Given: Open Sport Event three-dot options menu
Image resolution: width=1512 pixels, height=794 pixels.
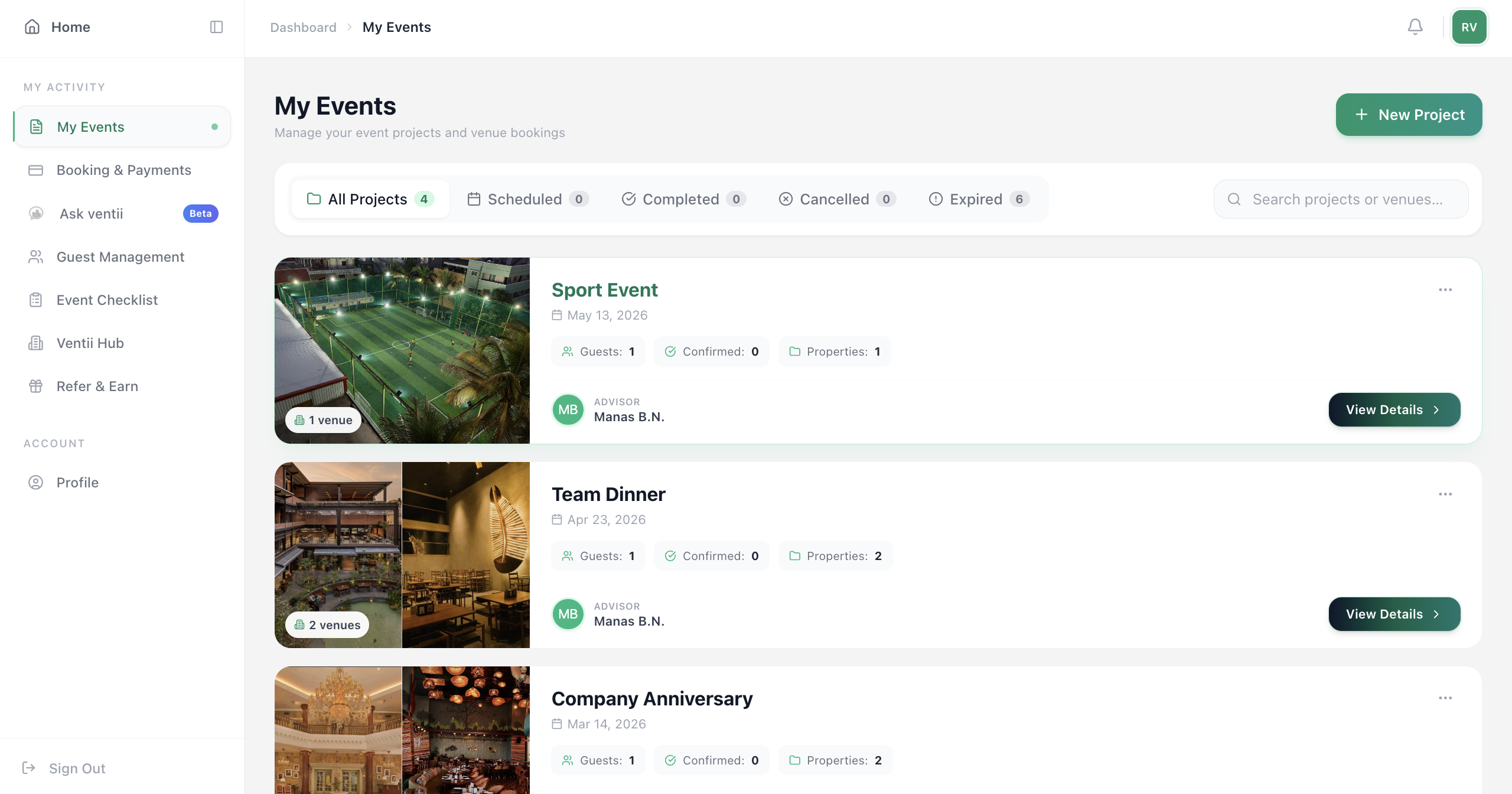Looking at the screenshot, I should 1445,289.
